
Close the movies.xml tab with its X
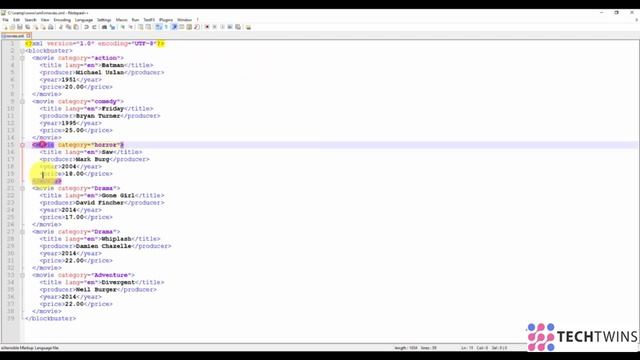click(x=29, y=36)
